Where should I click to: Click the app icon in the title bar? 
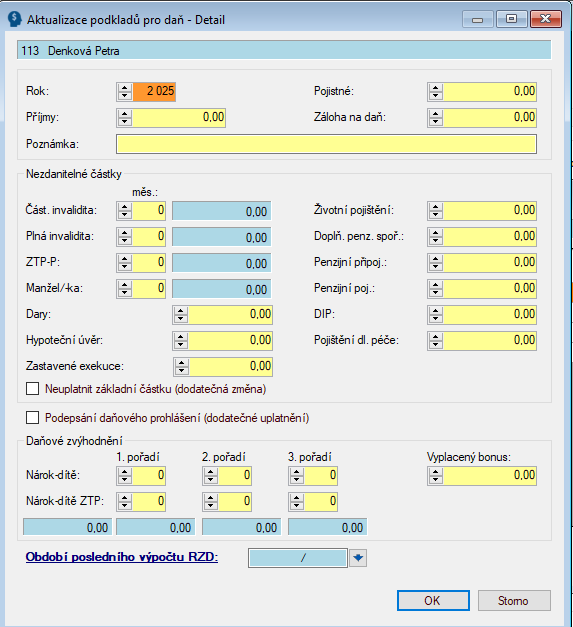14,19
